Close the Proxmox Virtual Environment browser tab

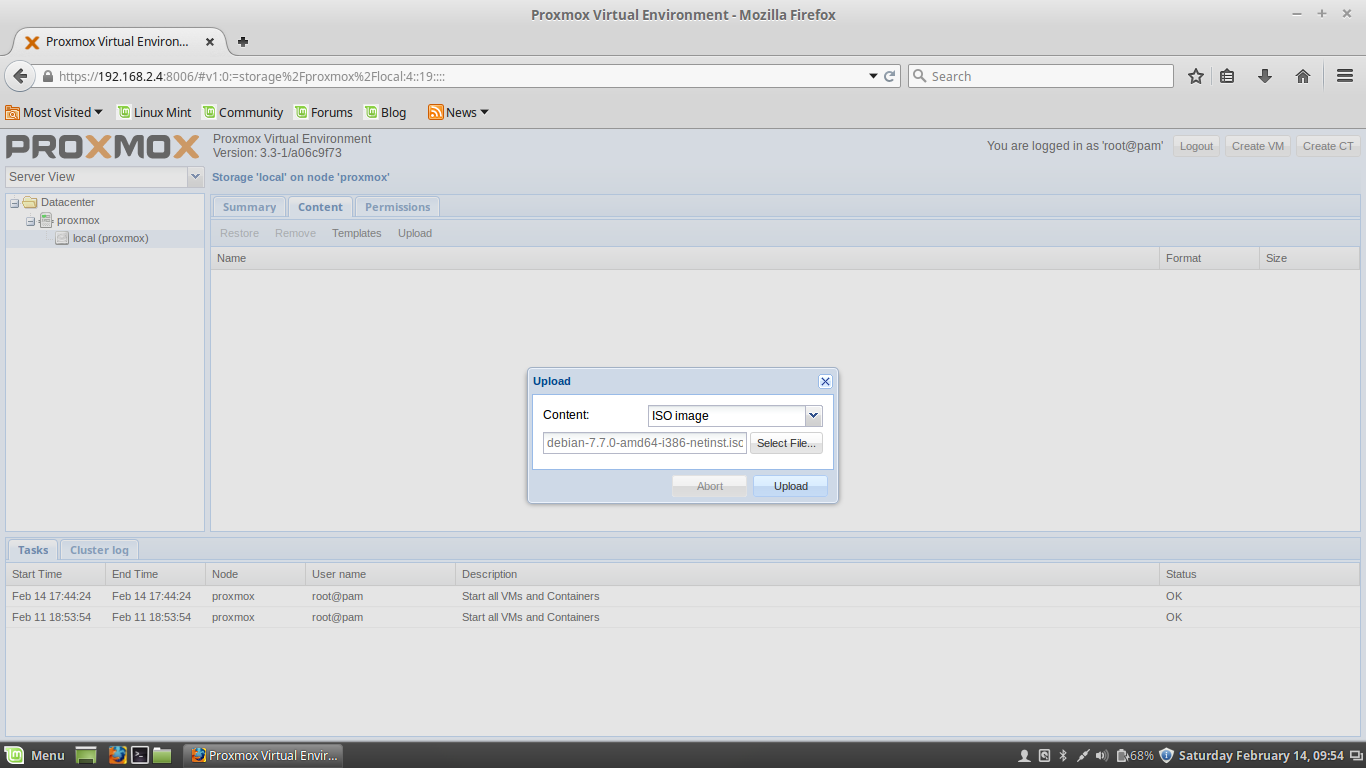(x=210, y=42)
